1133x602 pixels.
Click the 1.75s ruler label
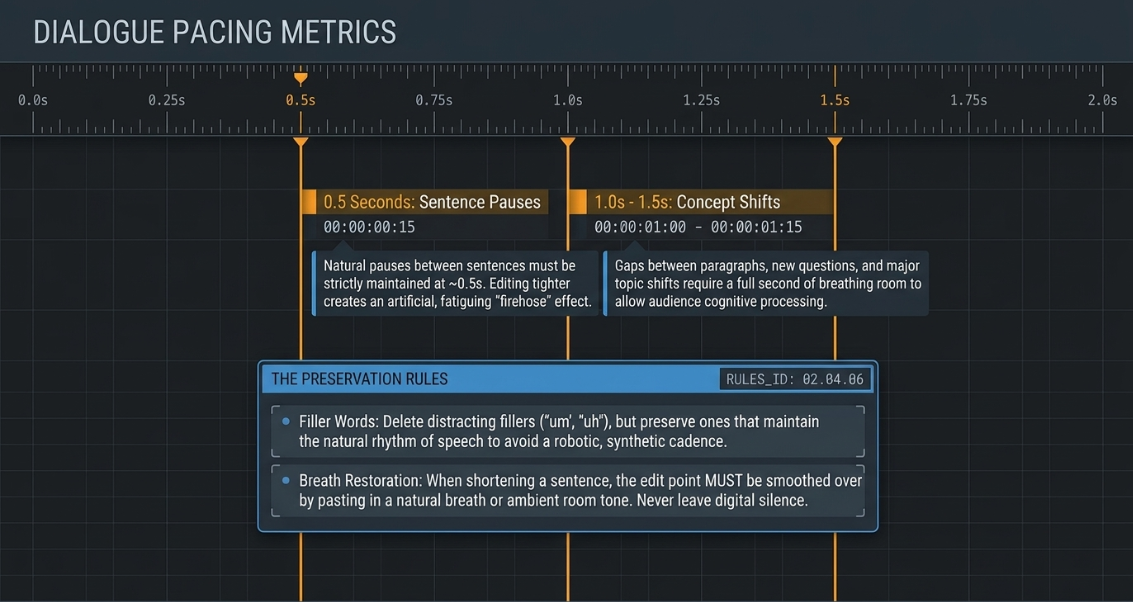tap(969, 100)
